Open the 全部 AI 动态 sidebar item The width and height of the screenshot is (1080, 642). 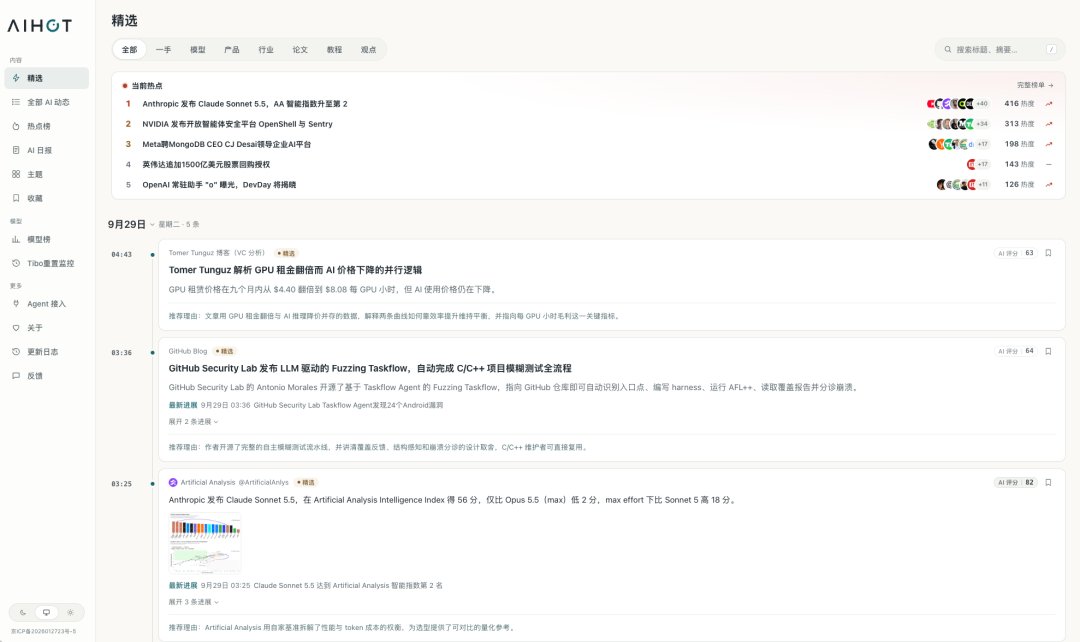click(46, 102)
